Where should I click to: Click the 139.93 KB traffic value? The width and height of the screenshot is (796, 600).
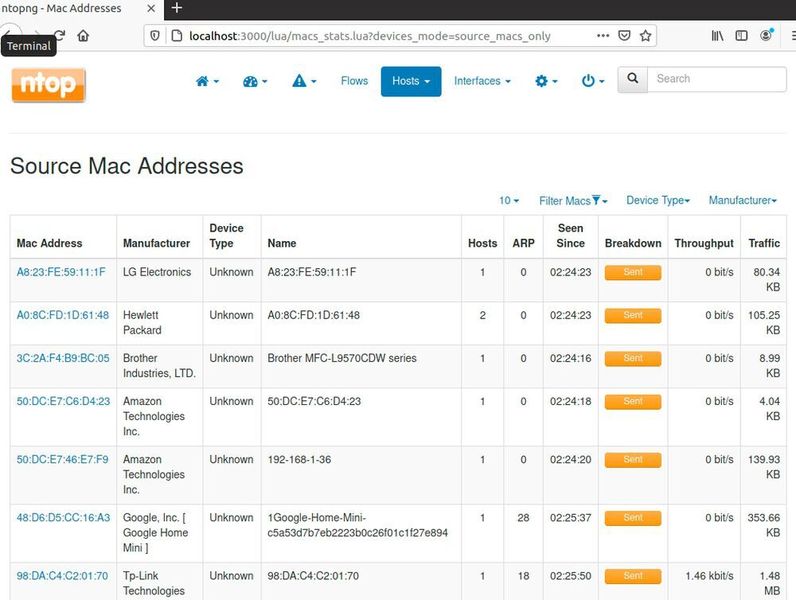click(764, 467)
